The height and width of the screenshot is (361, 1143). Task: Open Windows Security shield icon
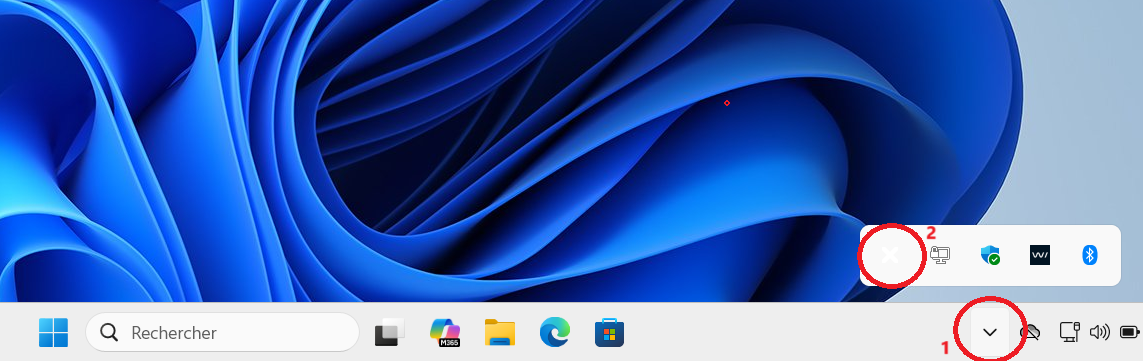[990, 255]
